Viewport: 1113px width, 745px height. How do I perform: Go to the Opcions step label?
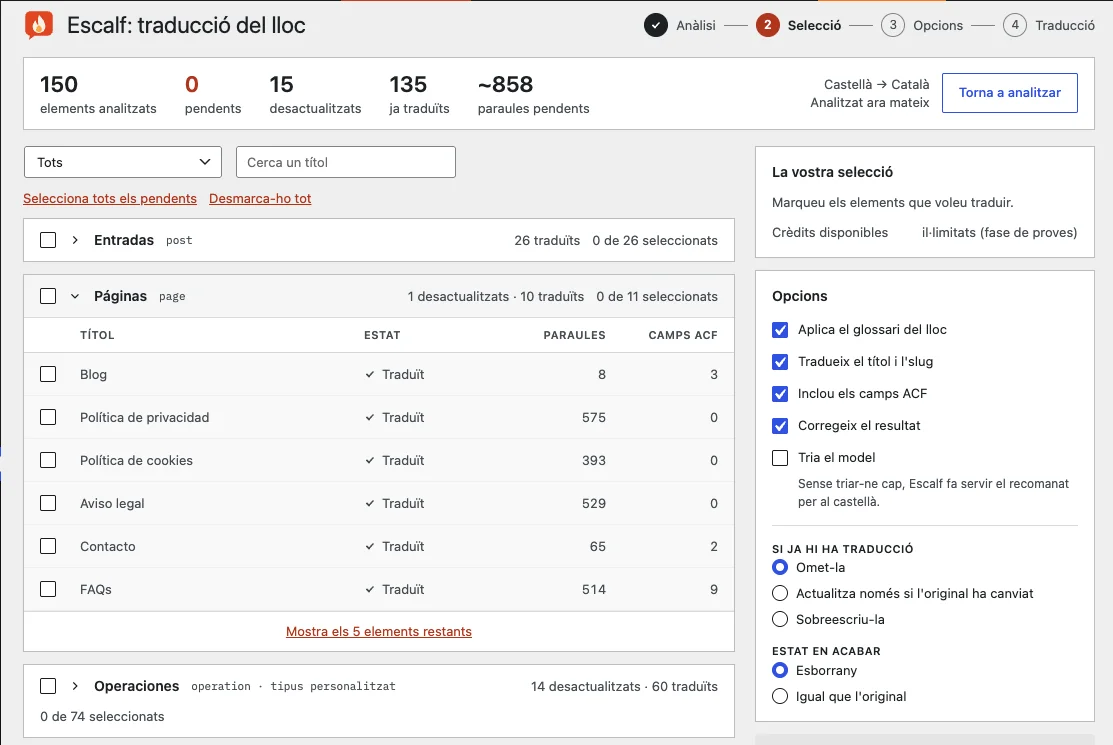[x=938, y=26]
